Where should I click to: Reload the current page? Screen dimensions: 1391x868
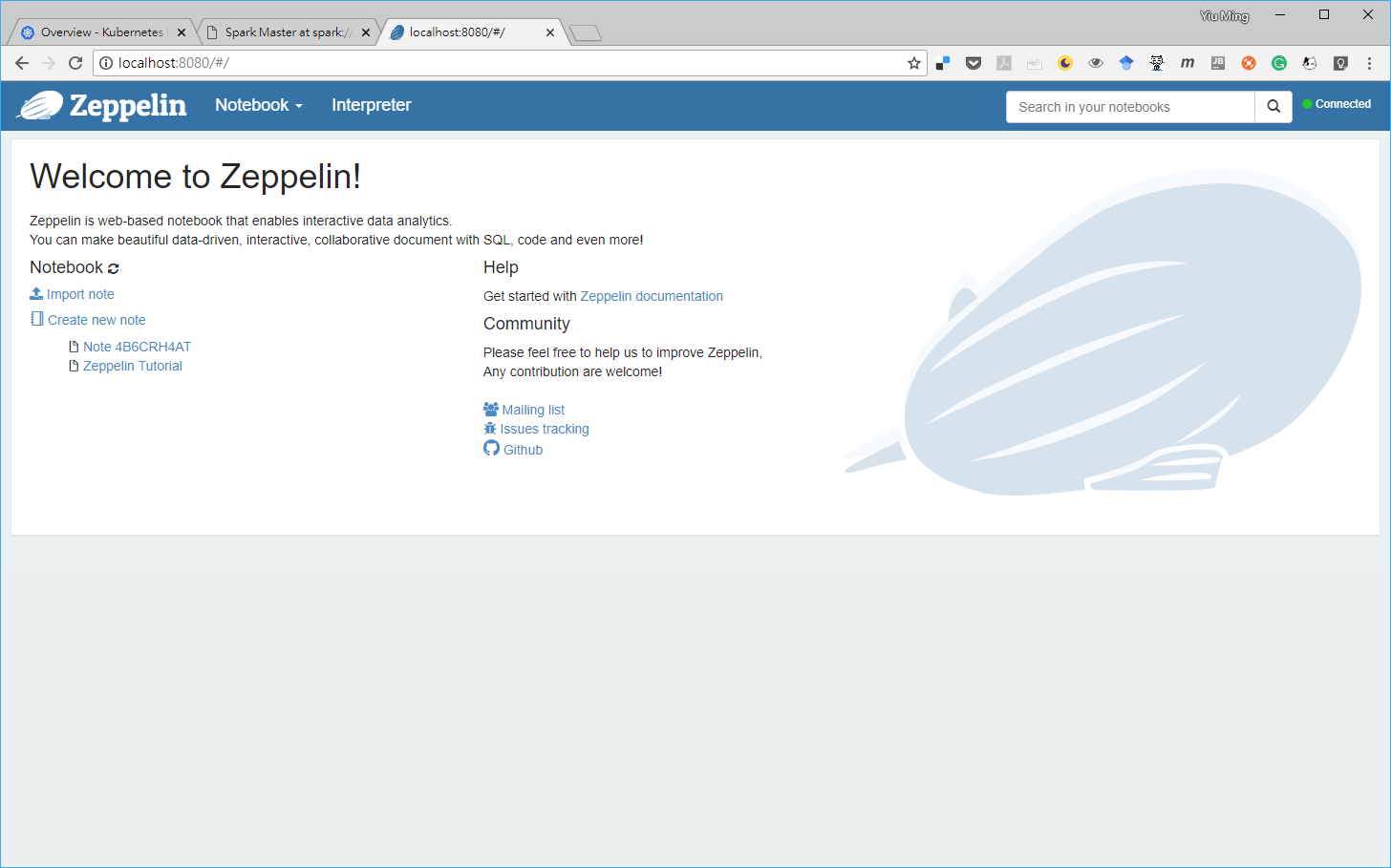(x=75, y=63)
